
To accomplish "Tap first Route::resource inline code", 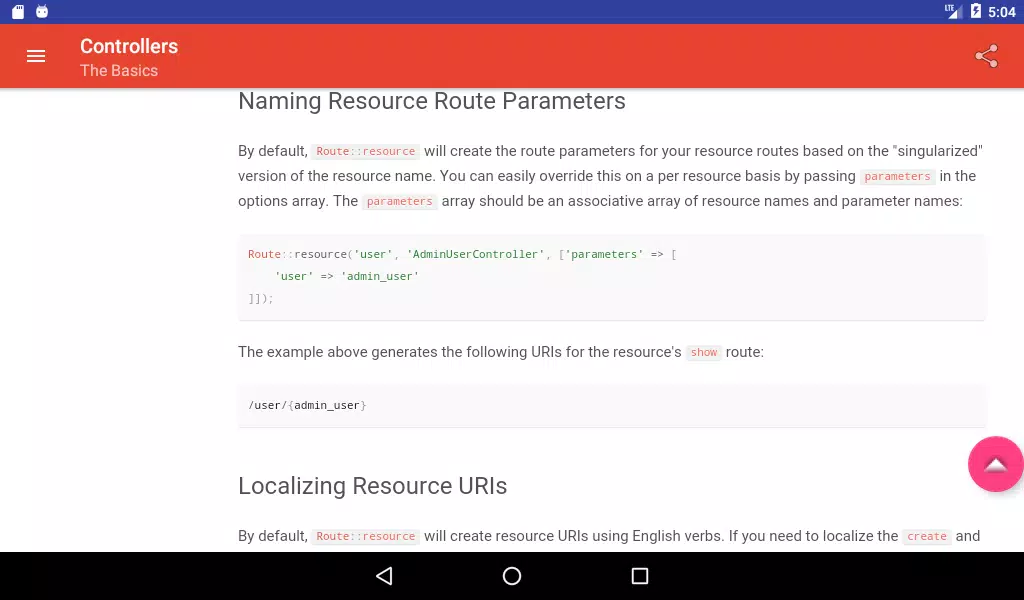I will tap(366, 151).
